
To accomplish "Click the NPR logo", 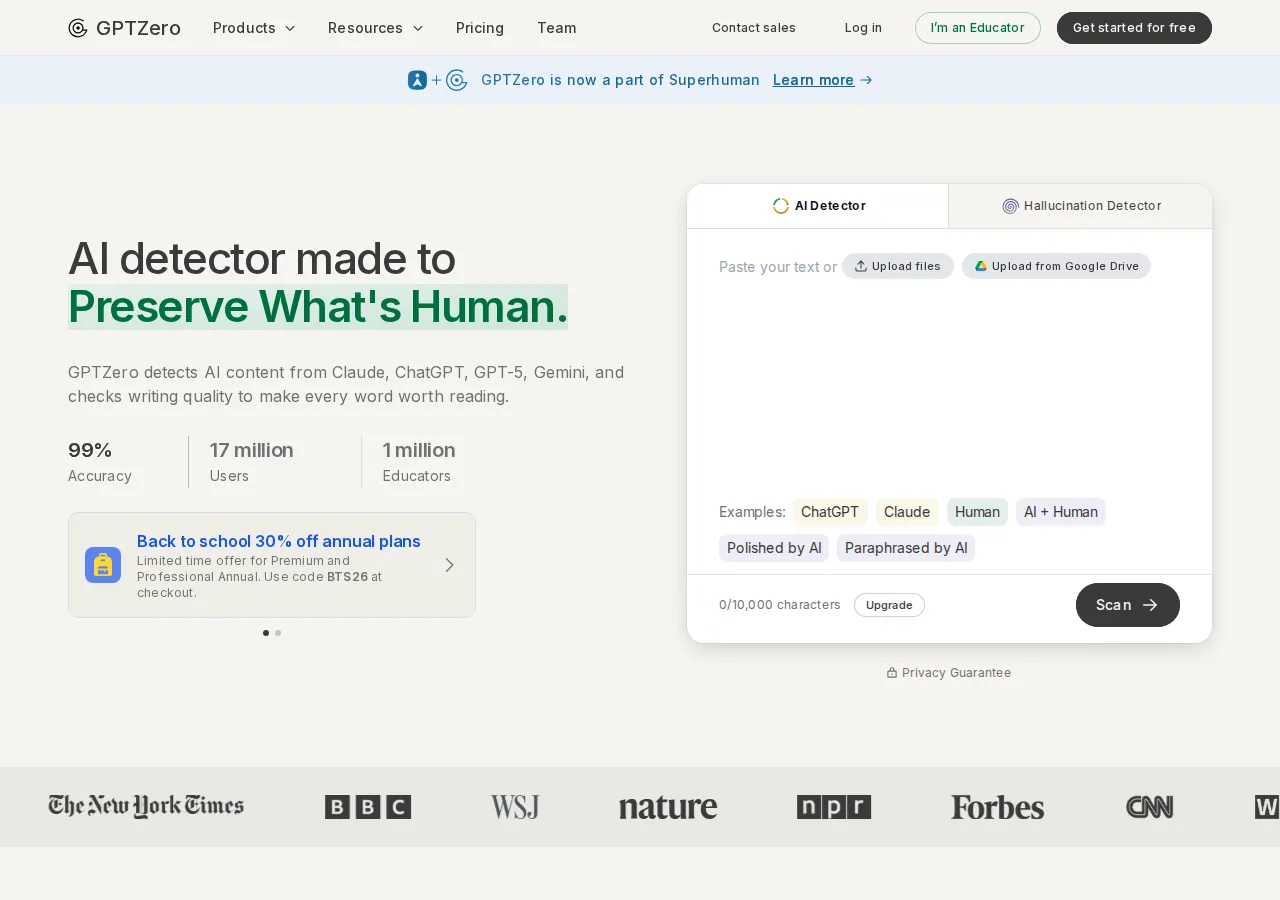I will tap(834, 807).
